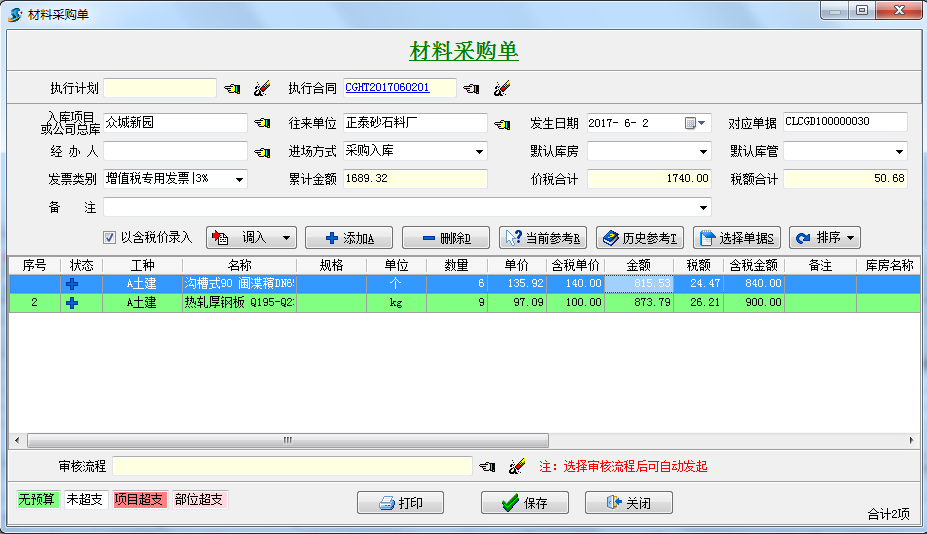The width and height of the screenshot is (927, 534).
Task: Open the 进场方式 dropdown
Action: 479,153
